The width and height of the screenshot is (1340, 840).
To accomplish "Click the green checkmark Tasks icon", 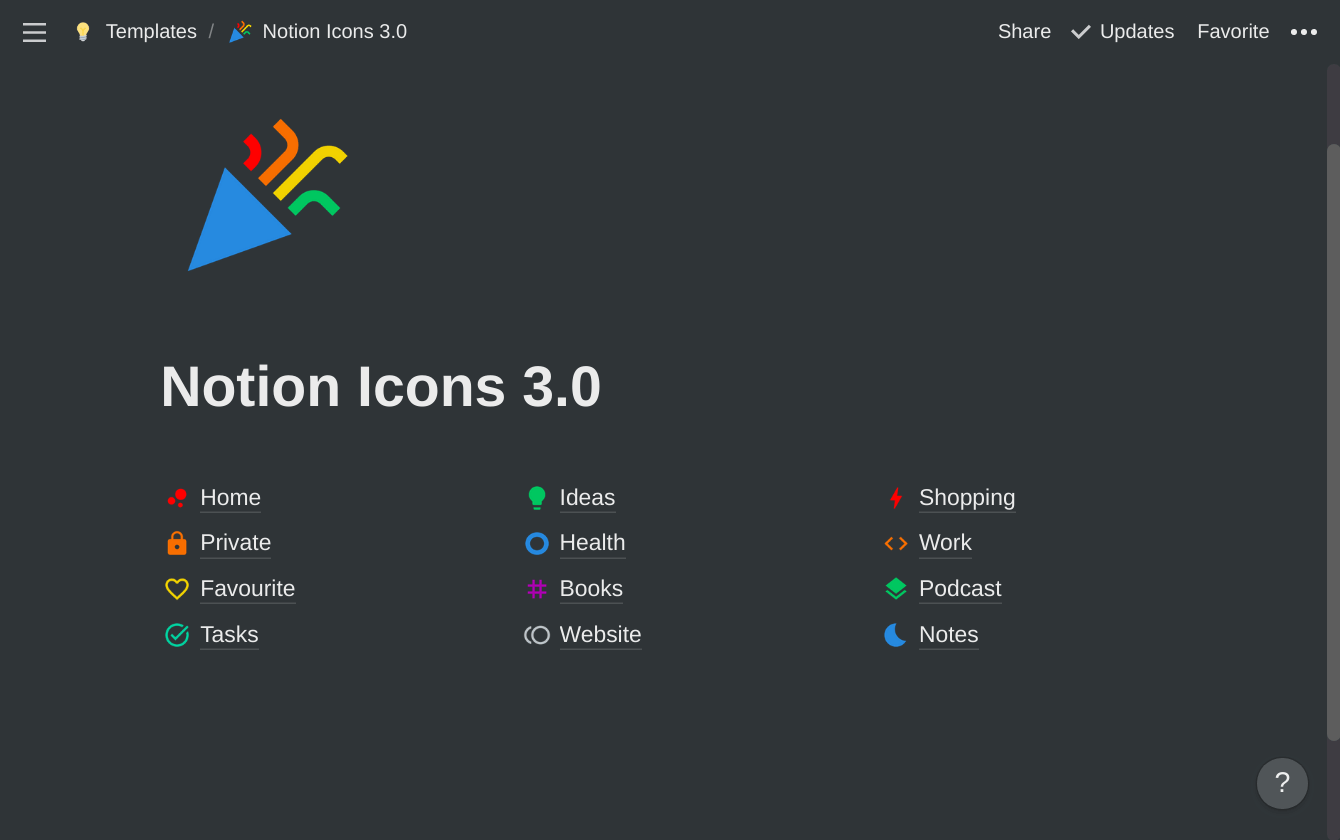I will [177, 635].
